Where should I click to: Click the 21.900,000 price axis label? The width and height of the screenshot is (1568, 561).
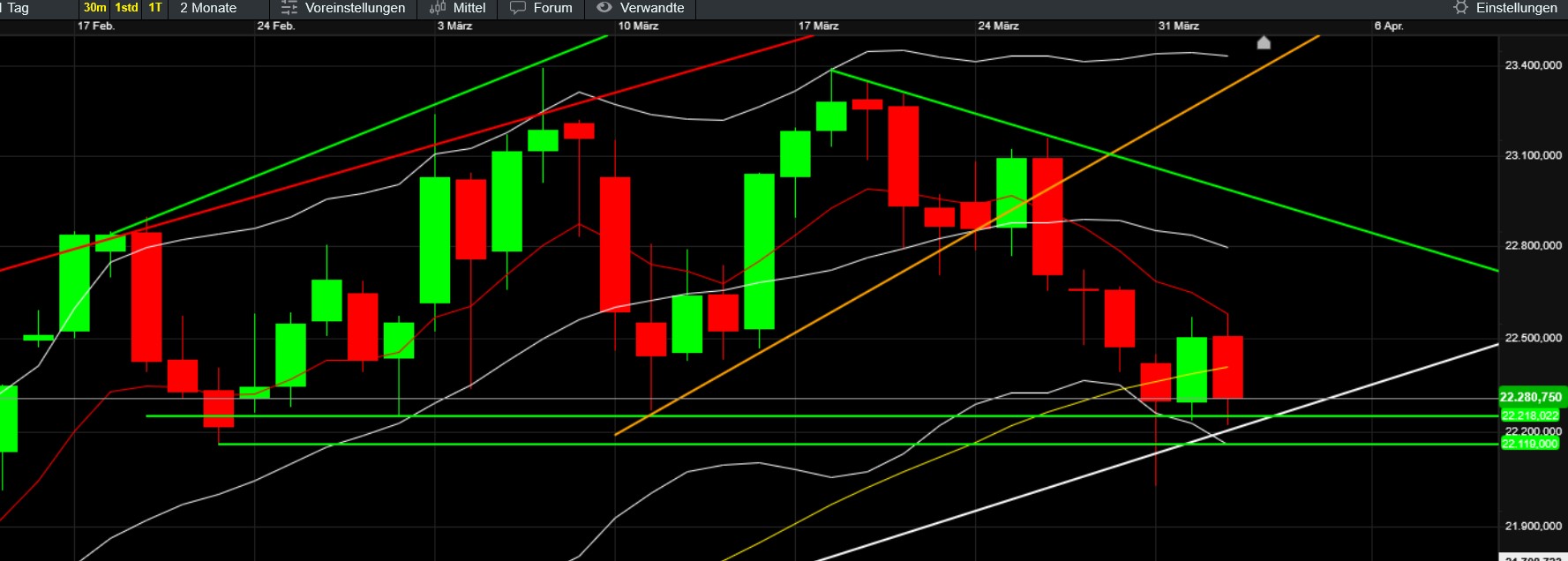pyautogui.click(x=1533, y=526)
